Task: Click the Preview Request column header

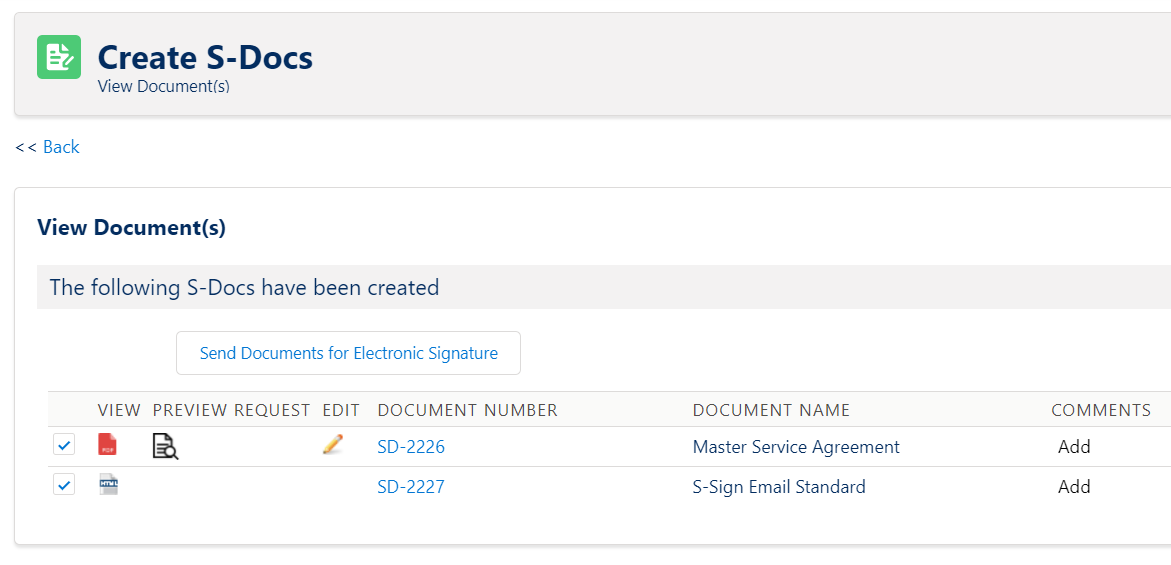Action: pyautogui.click(x=232, y=410)
